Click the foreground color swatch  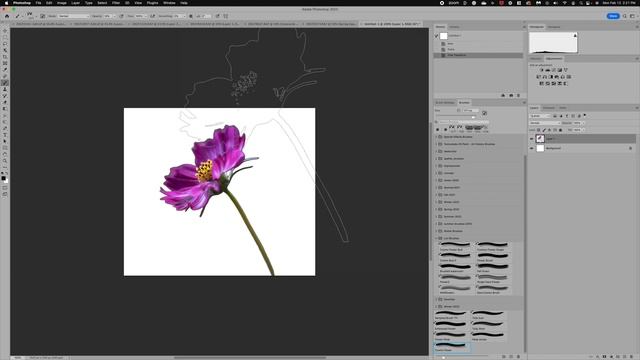3,178
